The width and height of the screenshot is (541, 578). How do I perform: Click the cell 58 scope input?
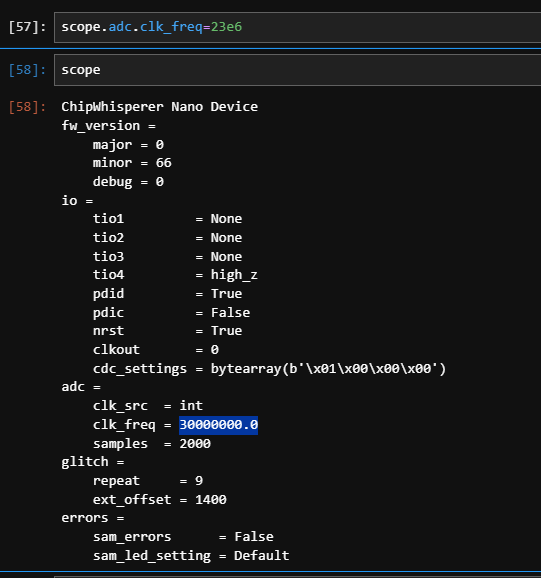point(297,70)
